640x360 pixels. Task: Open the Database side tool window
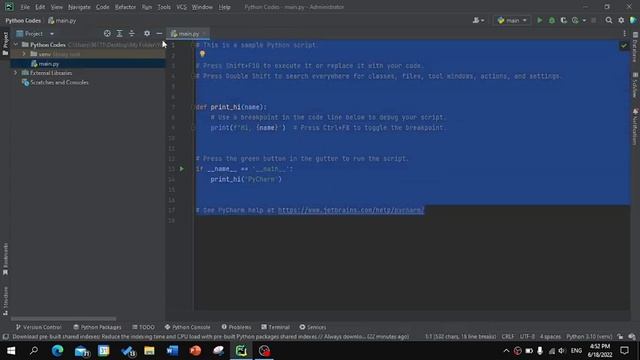[635, 47]
